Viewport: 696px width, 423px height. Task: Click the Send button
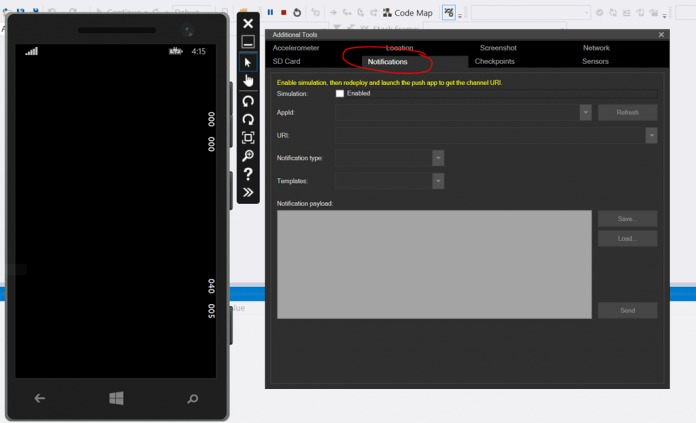(627, 311)
